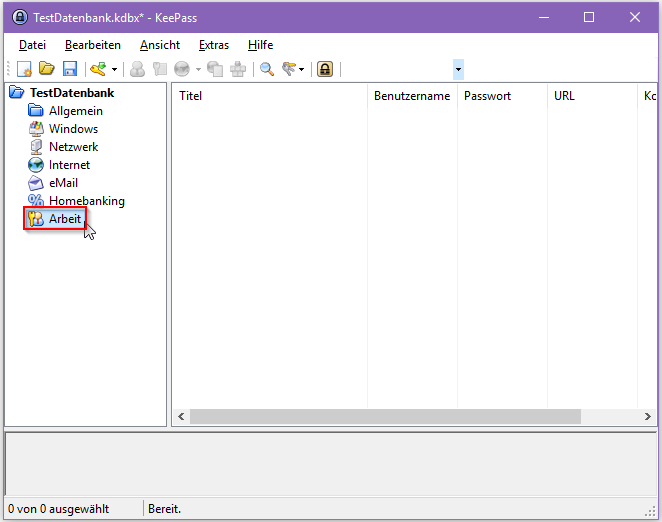This screenshot has width=662, height=522.
Task: Click the Find magnifying glass icon
Action: (x=267, y=69)
